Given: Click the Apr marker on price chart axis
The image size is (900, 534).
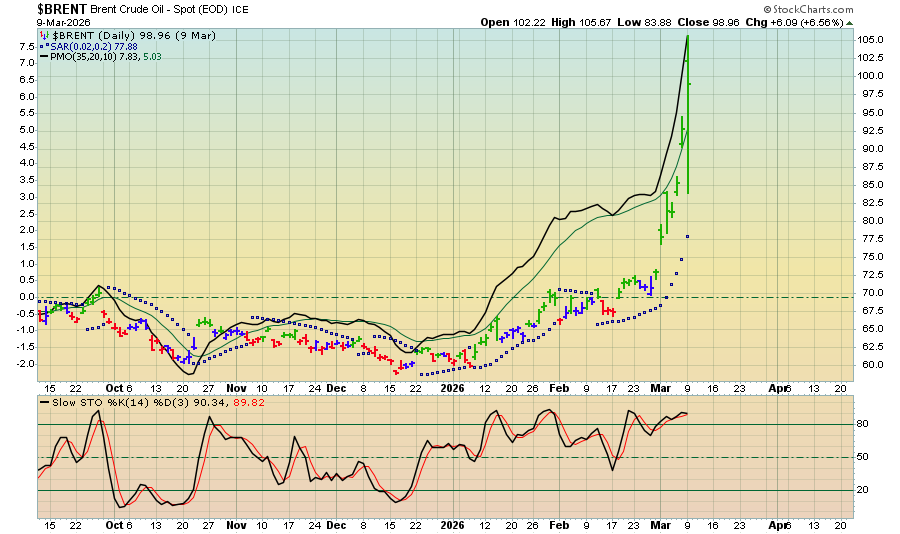Looking at the screenshot, I should (x=778, y=387).
